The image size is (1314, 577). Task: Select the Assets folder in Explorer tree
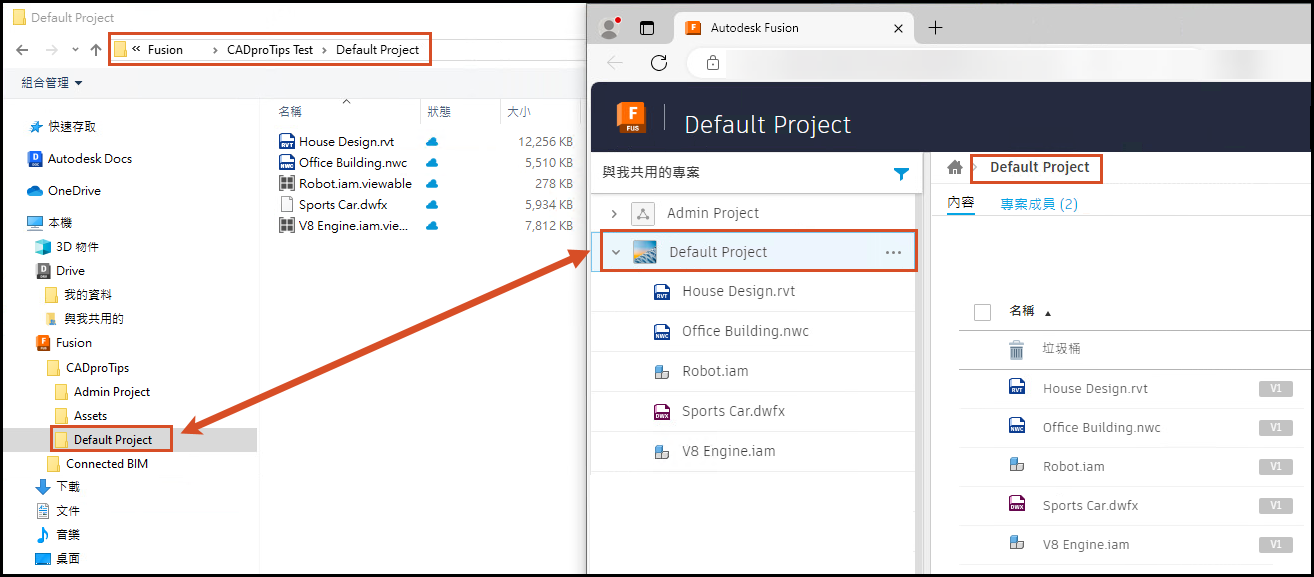90,415
